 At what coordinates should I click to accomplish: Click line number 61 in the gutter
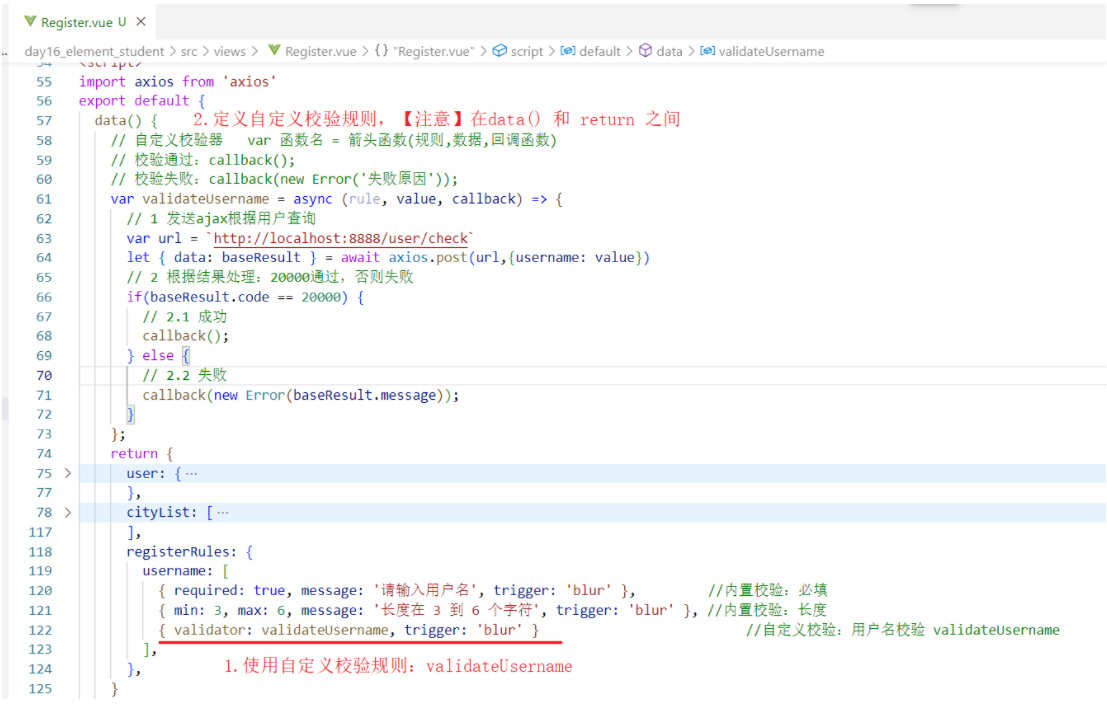(x=44, y=199)
